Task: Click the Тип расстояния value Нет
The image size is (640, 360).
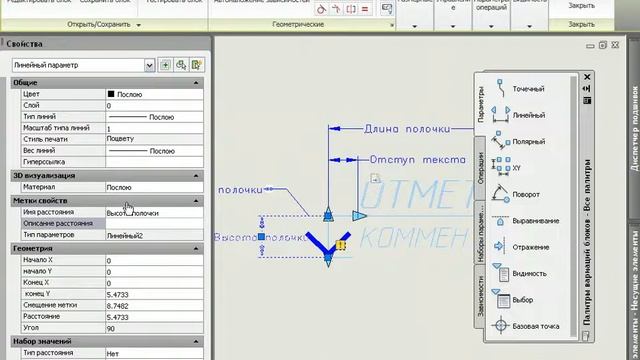Action: point(154,353)
